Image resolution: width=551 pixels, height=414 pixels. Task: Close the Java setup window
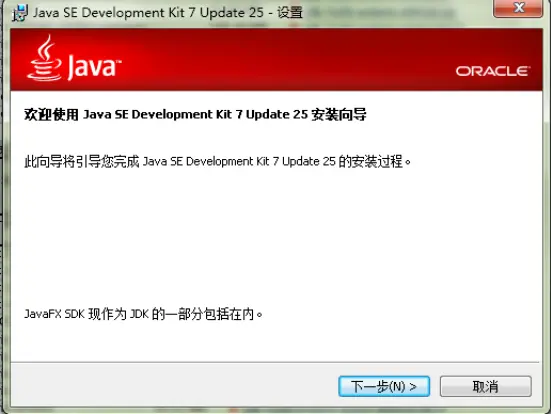(x=518, y=8)
